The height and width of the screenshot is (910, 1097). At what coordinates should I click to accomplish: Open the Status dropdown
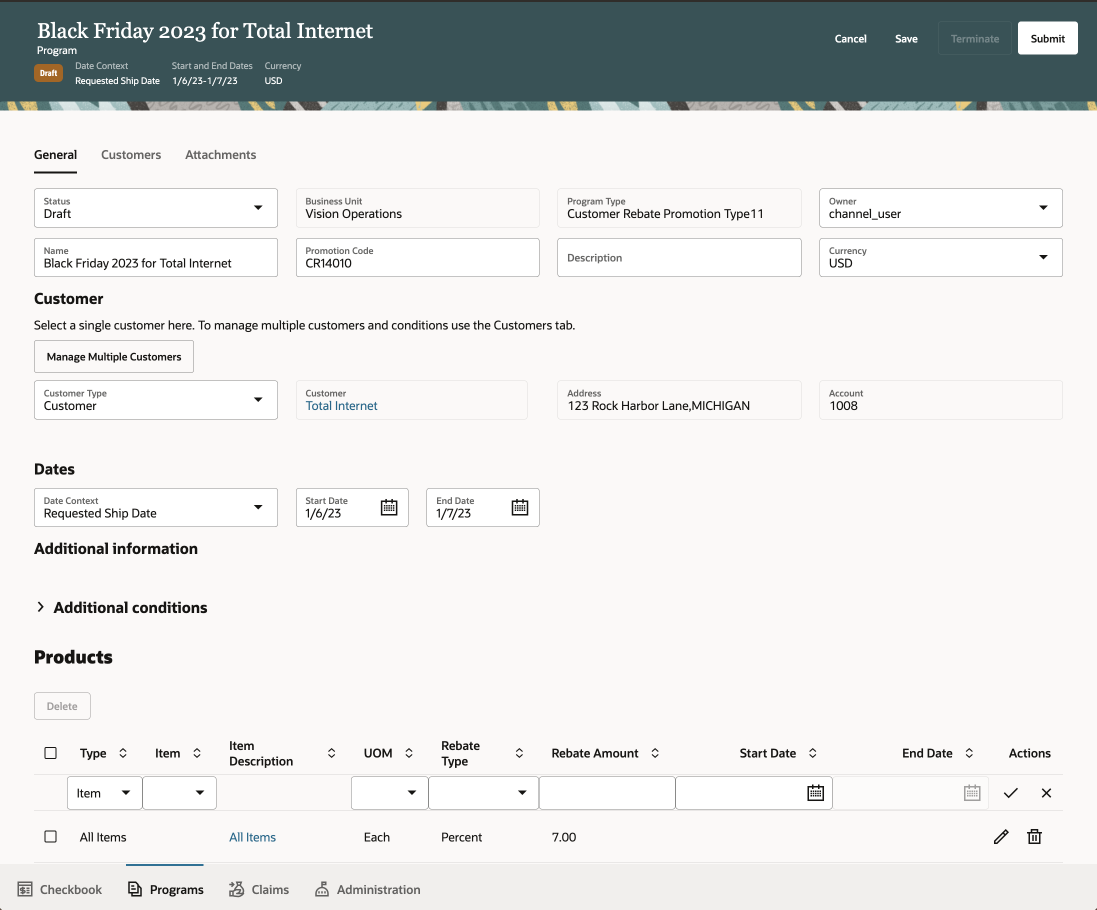[156, 208]
